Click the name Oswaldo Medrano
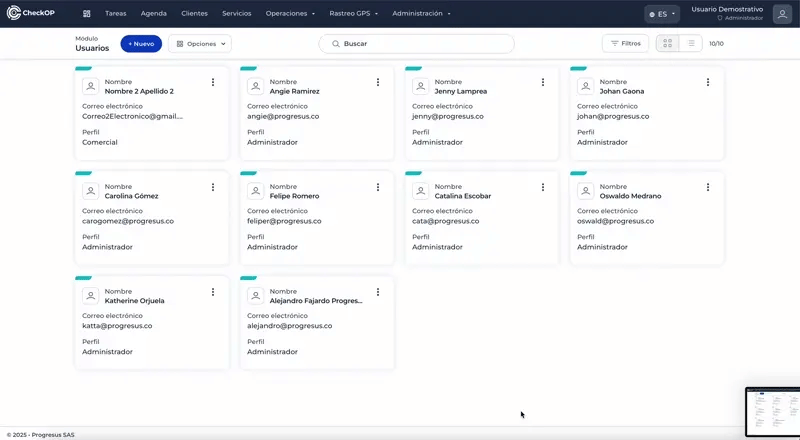 click(631, 196)
